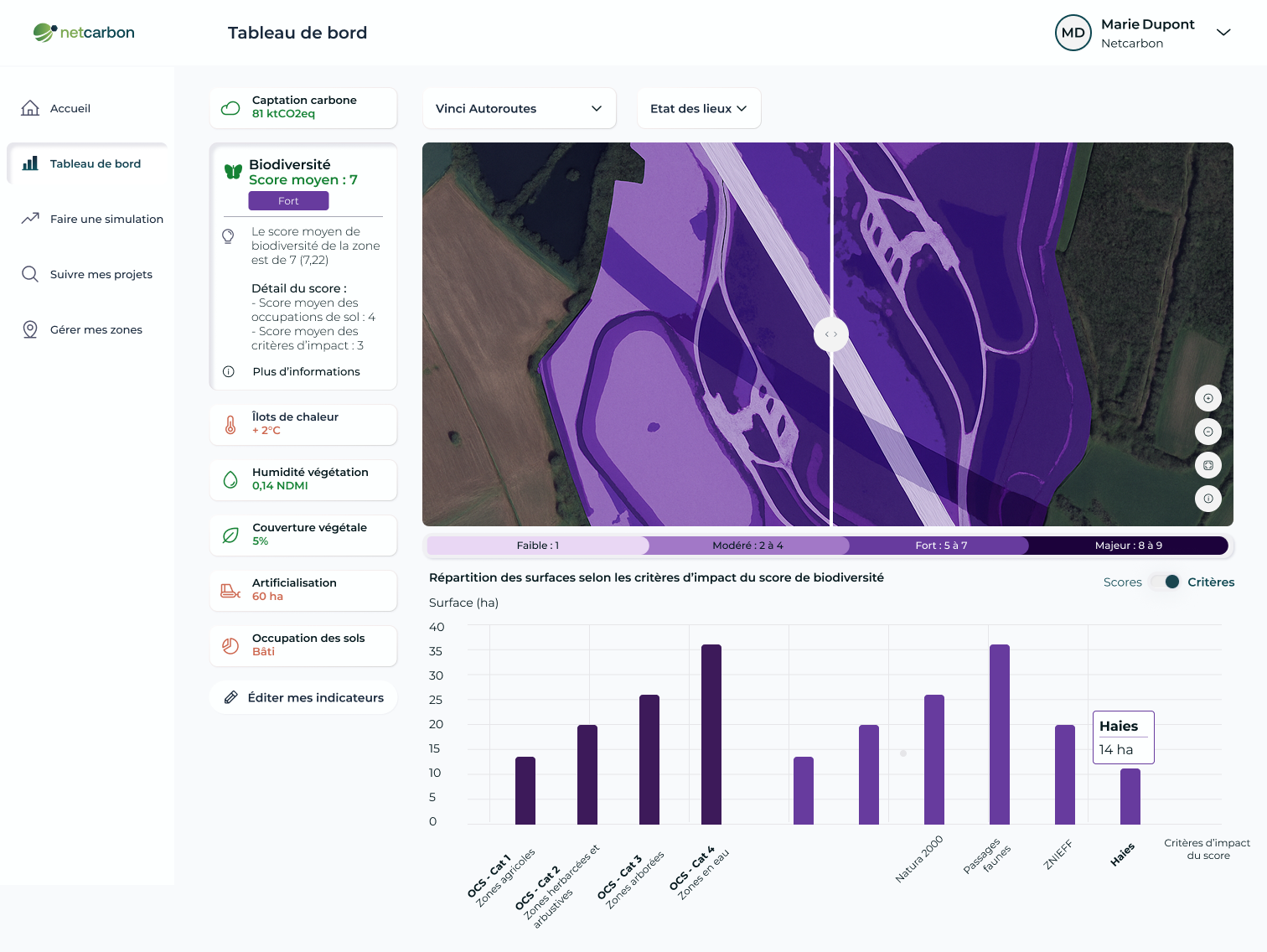Click the lightbulb icon in Biodiversité card
The width and height of the screenshot is (1267, 952).
pos(228,236)
